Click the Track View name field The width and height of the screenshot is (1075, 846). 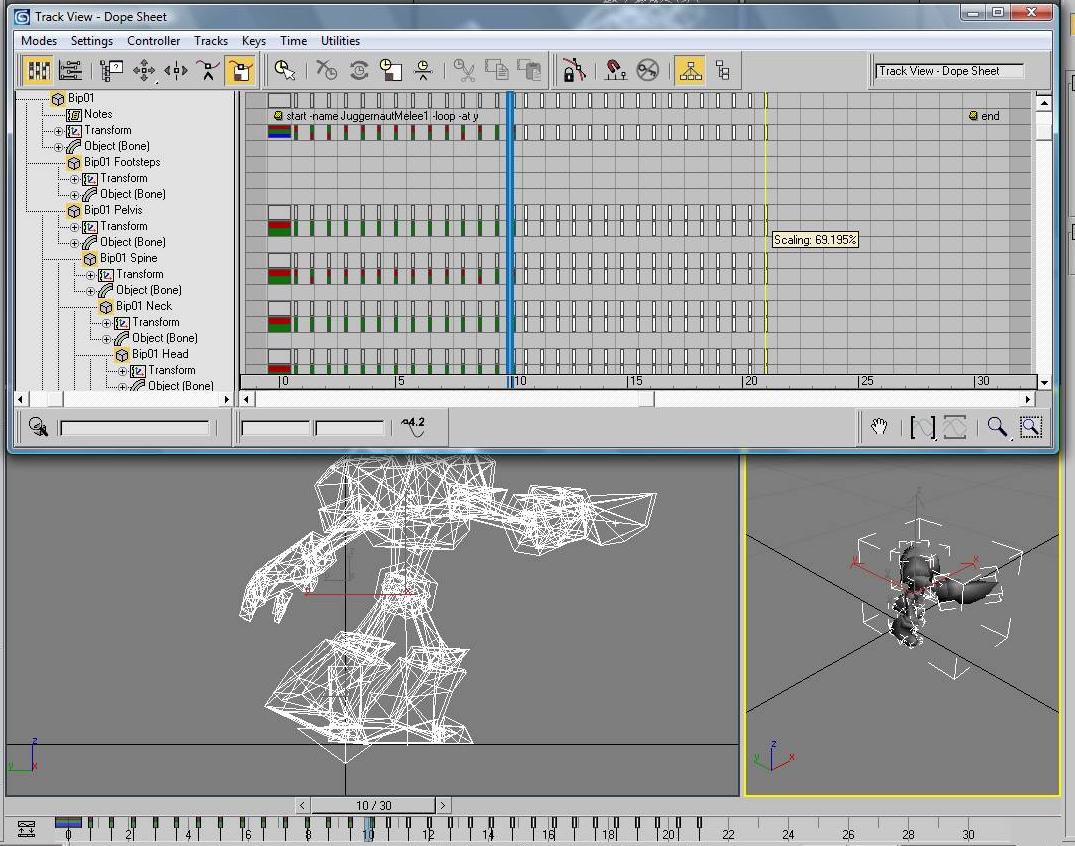950,71
